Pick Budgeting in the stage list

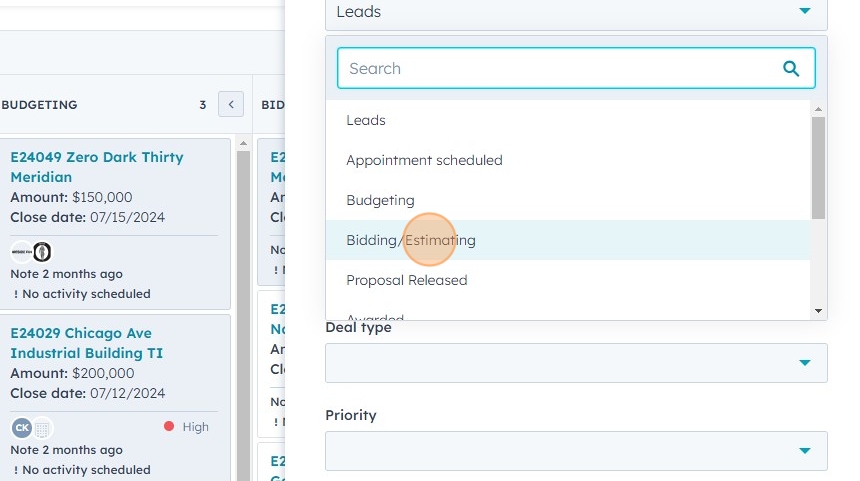click(380, 200)
